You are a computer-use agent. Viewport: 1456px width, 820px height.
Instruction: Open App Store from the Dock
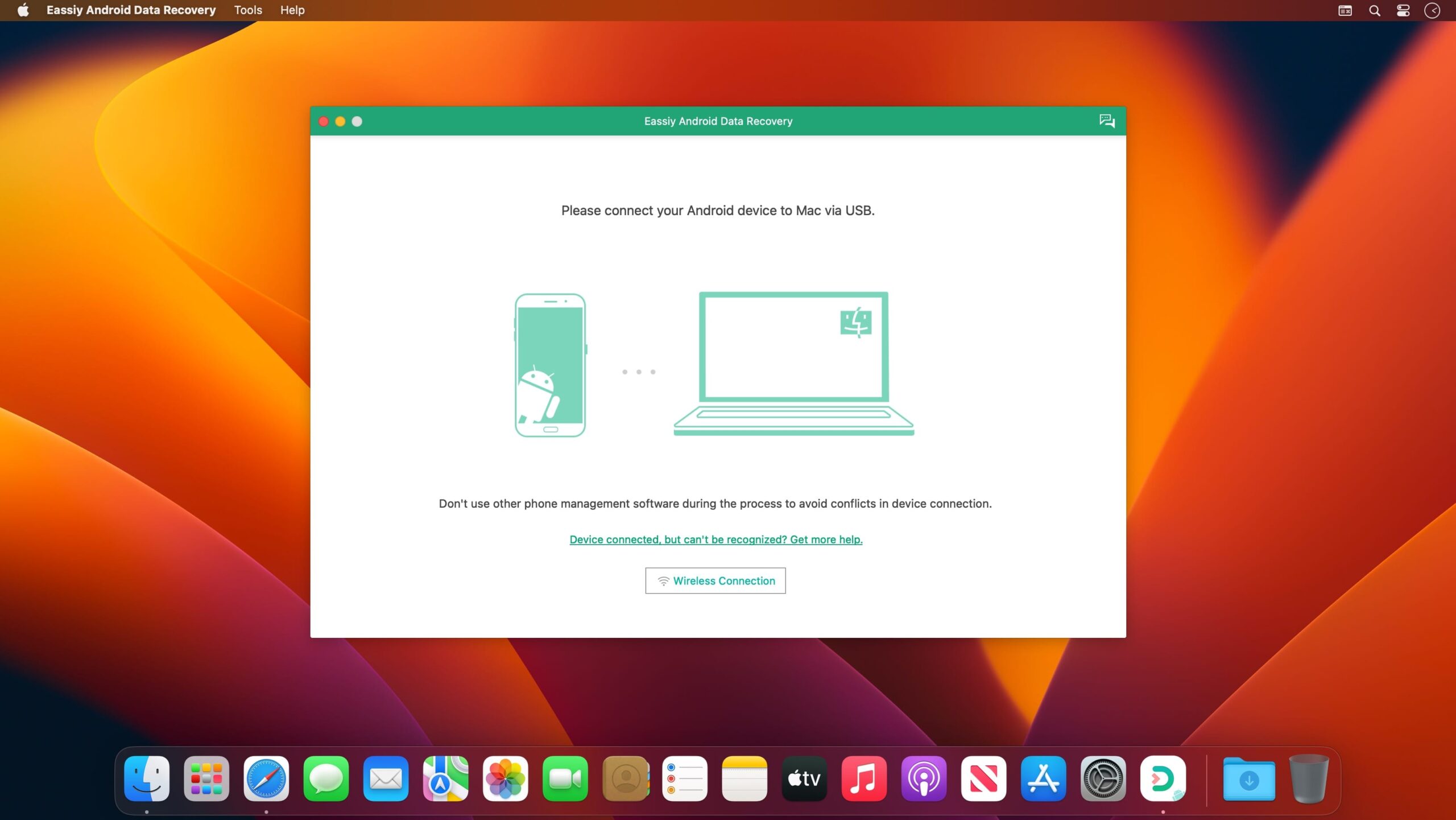click(1044, 778)
